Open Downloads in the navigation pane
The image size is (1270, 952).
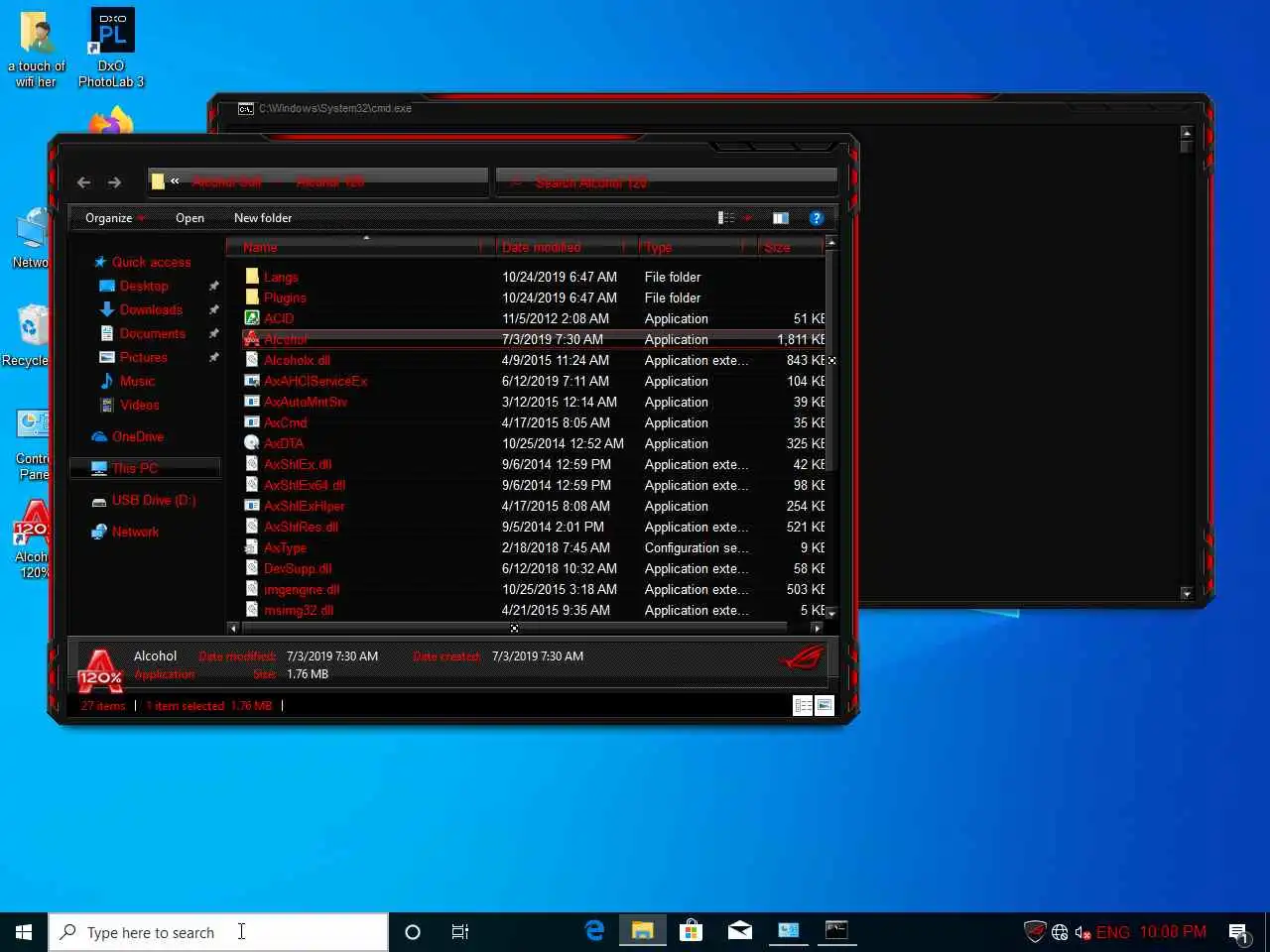pos(151,309)
